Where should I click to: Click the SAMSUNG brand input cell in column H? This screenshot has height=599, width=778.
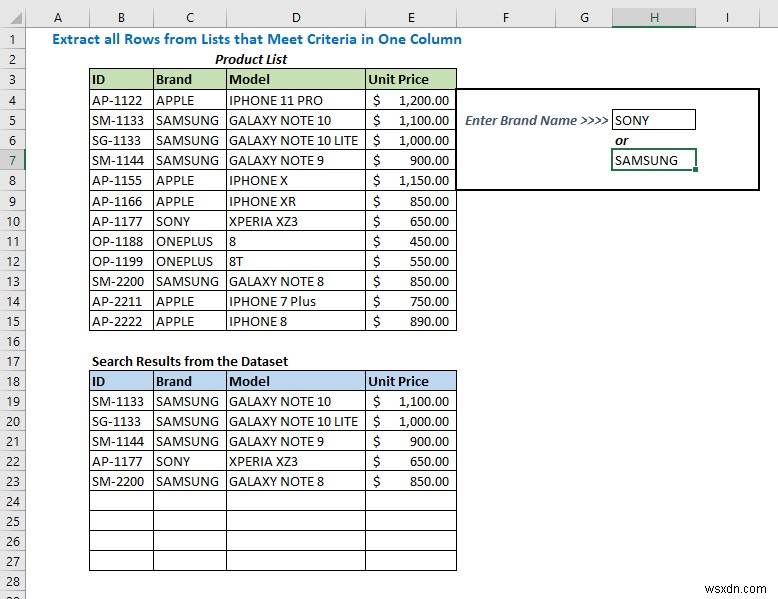click(654, 160)
